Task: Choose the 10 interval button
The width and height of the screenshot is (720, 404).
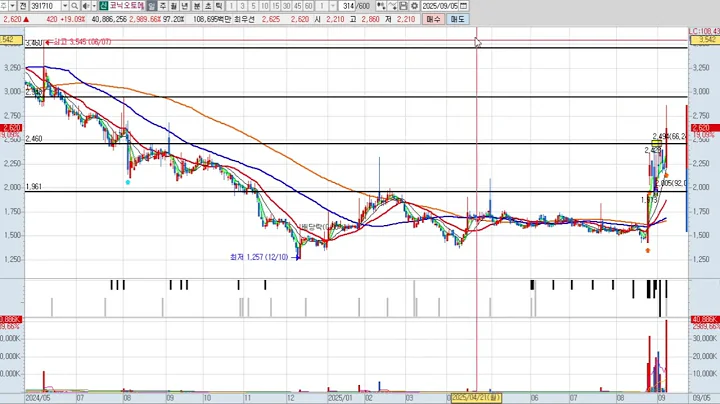Action: click(264, 6)
